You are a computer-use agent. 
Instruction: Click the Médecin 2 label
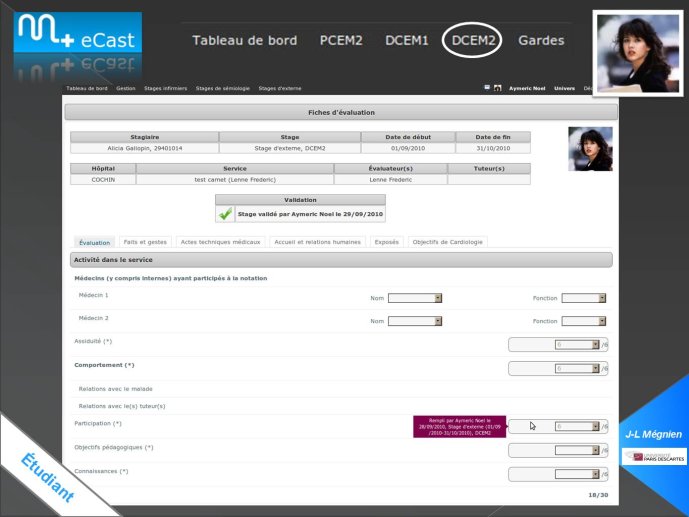coord(93,318)
